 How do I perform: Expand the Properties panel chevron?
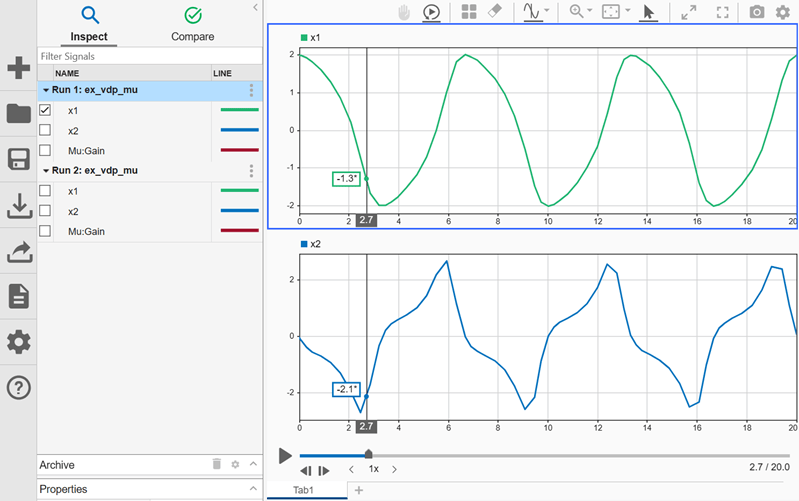tap(253, 488)
